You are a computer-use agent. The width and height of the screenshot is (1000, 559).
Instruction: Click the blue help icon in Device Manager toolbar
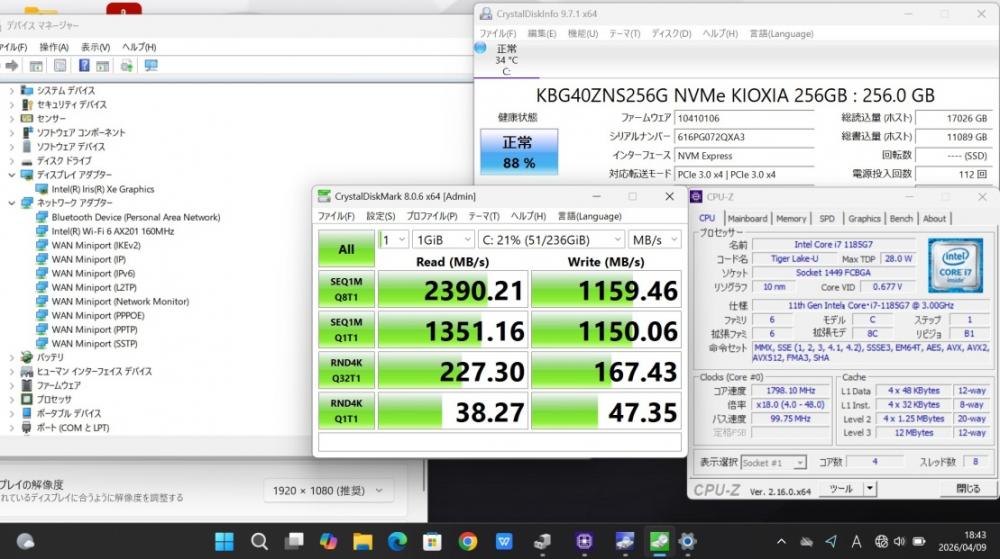click(x=82, y=66)
